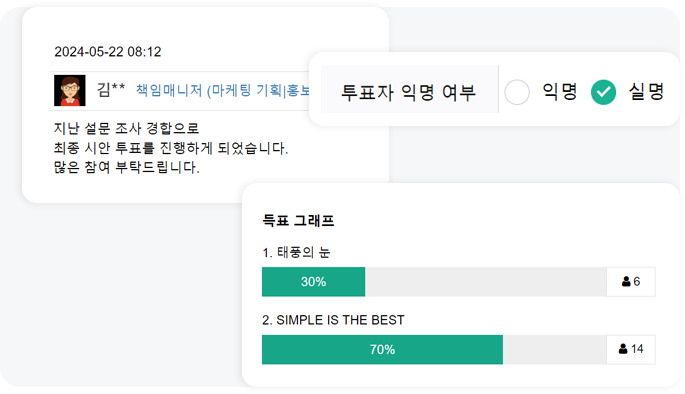The height and width of the screenshot is (394, 685).
Task: Select poll option 1. 태풍의 눈
Action: pyautogui.click(x=296, y=252)
